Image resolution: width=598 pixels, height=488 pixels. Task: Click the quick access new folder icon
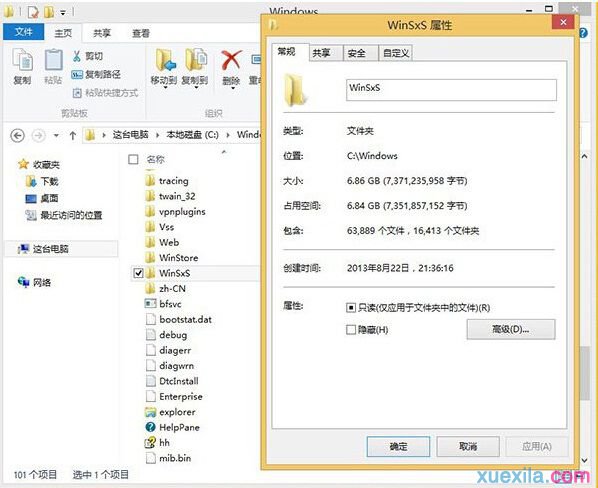[49, 12]
